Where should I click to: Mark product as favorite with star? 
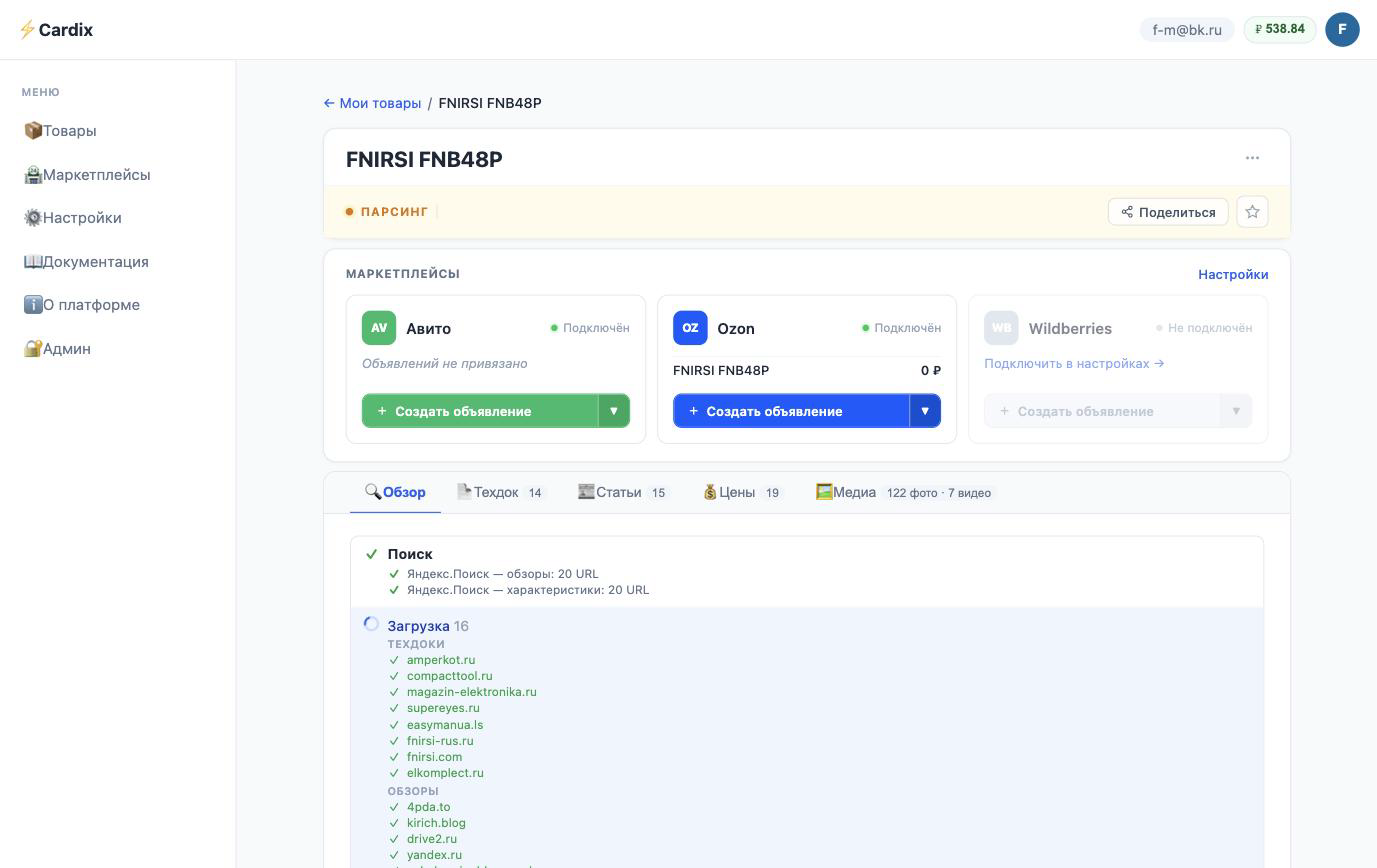(1252, 212)
